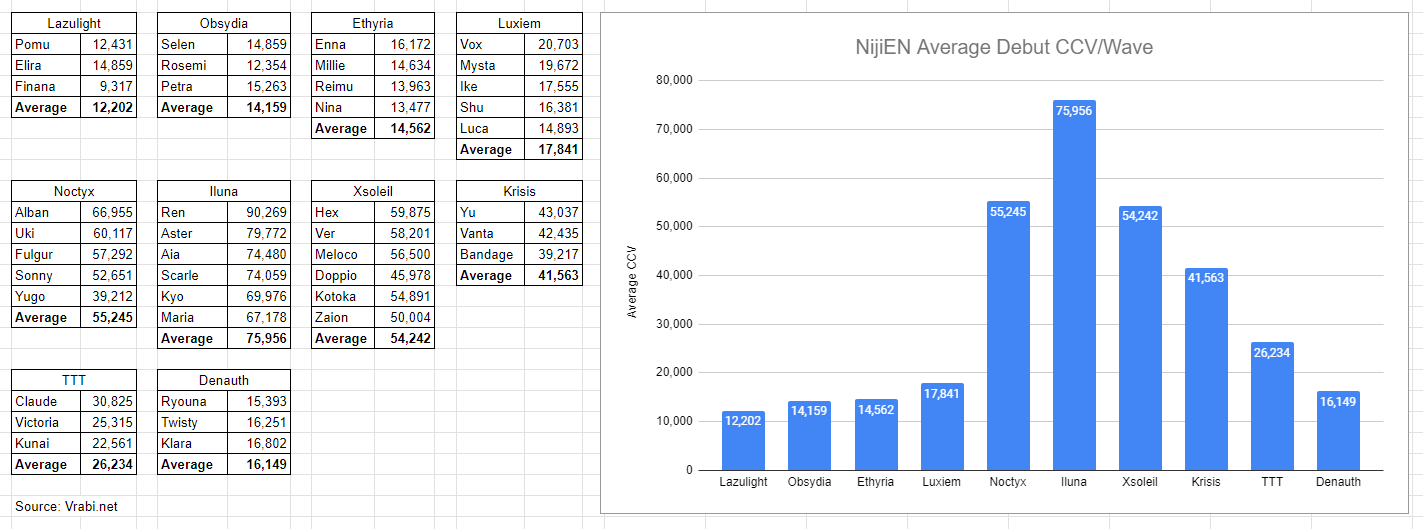Click the cell containing Kotoka

(x=344, y=296)
